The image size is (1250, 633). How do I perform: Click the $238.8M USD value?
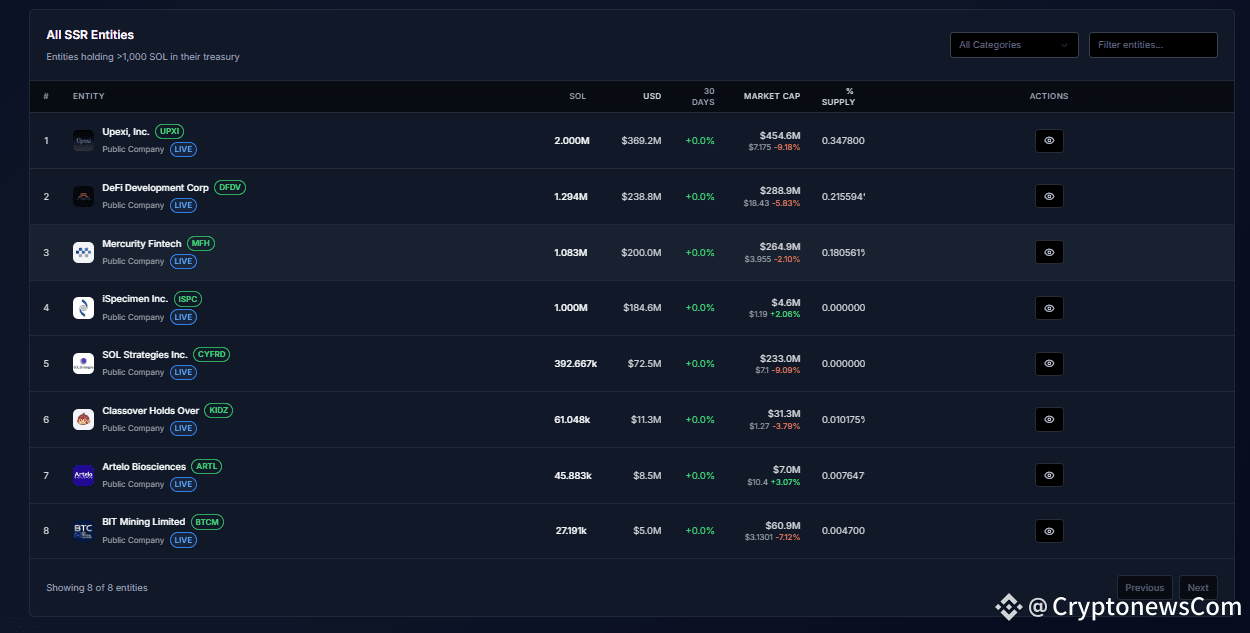tap(641, 197)
